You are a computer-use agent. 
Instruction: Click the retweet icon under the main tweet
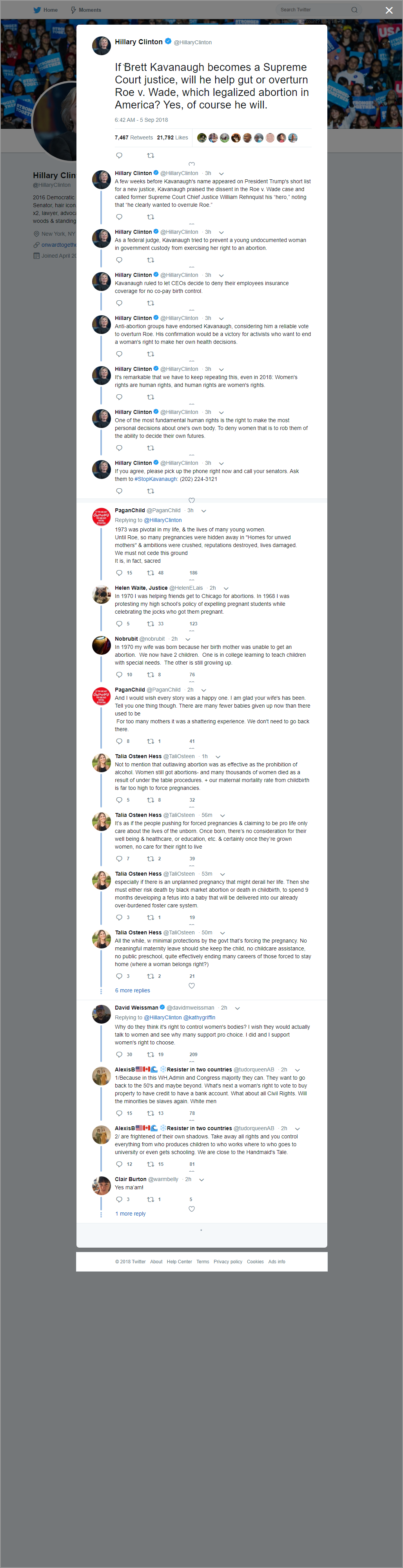[x=151, y=155]
